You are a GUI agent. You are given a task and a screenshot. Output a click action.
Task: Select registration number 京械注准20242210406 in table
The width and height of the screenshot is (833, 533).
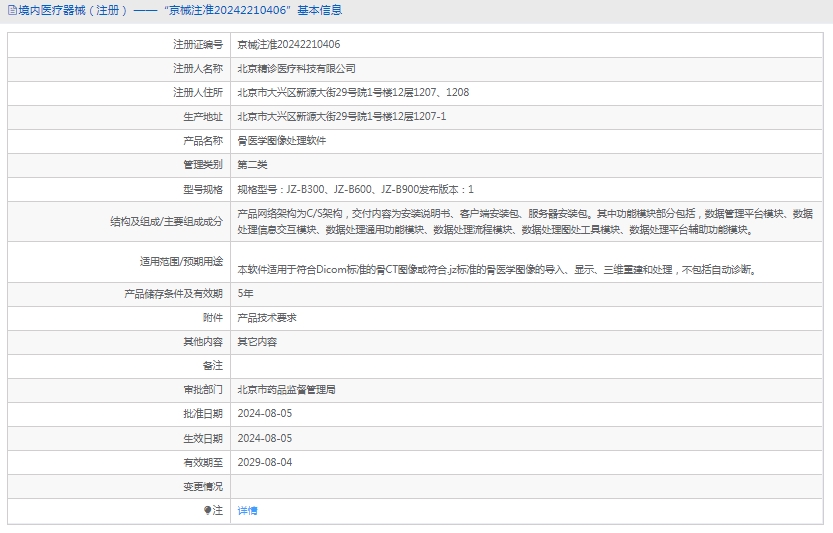tap(288, 45)
